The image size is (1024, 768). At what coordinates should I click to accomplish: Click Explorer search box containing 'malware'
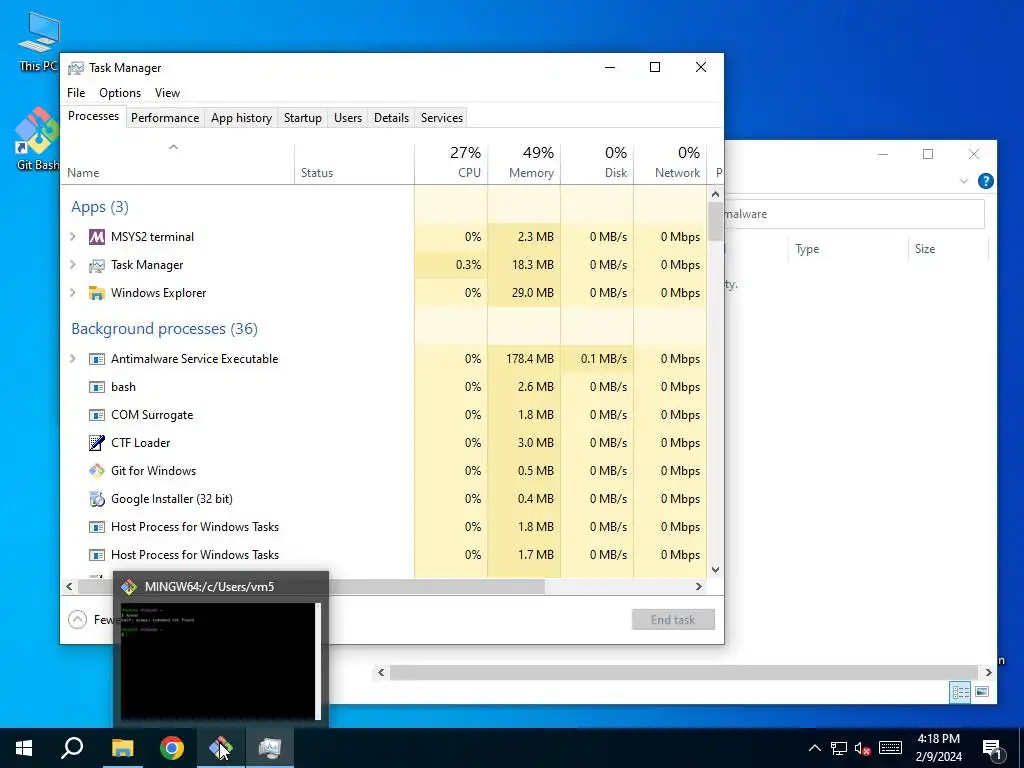(x=854, y=214)
